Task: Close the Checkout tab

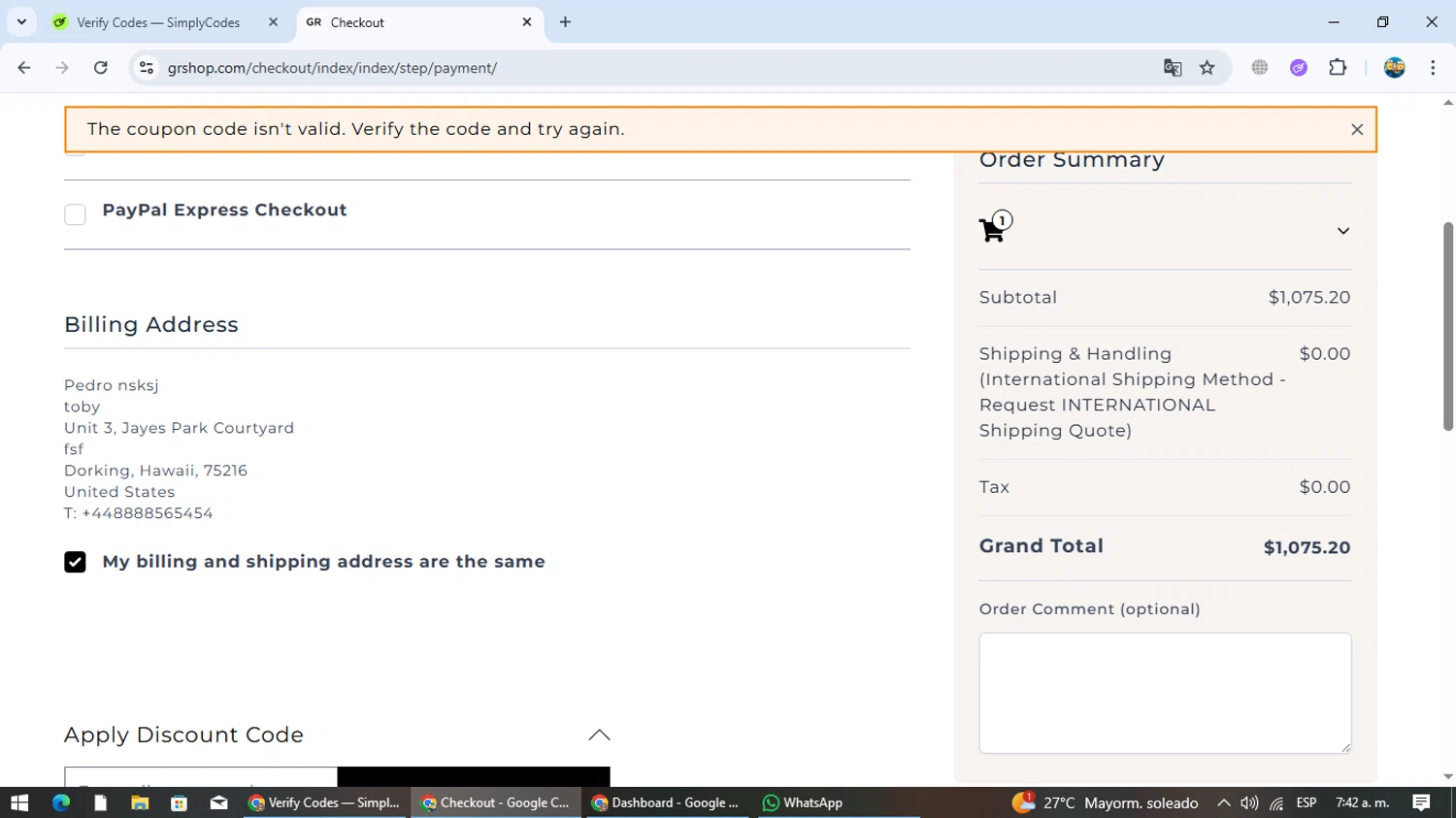Action: 527,22
